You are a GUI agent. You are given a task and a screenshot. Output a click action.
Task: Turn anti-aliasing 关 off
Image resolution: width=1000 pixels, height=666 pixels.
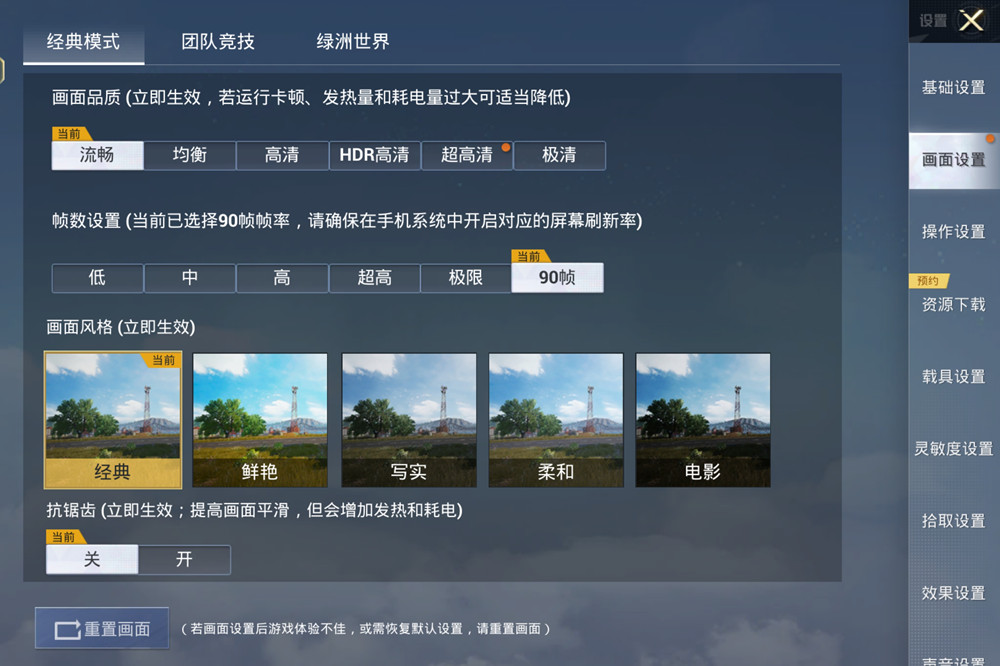(x=92, y=559)
